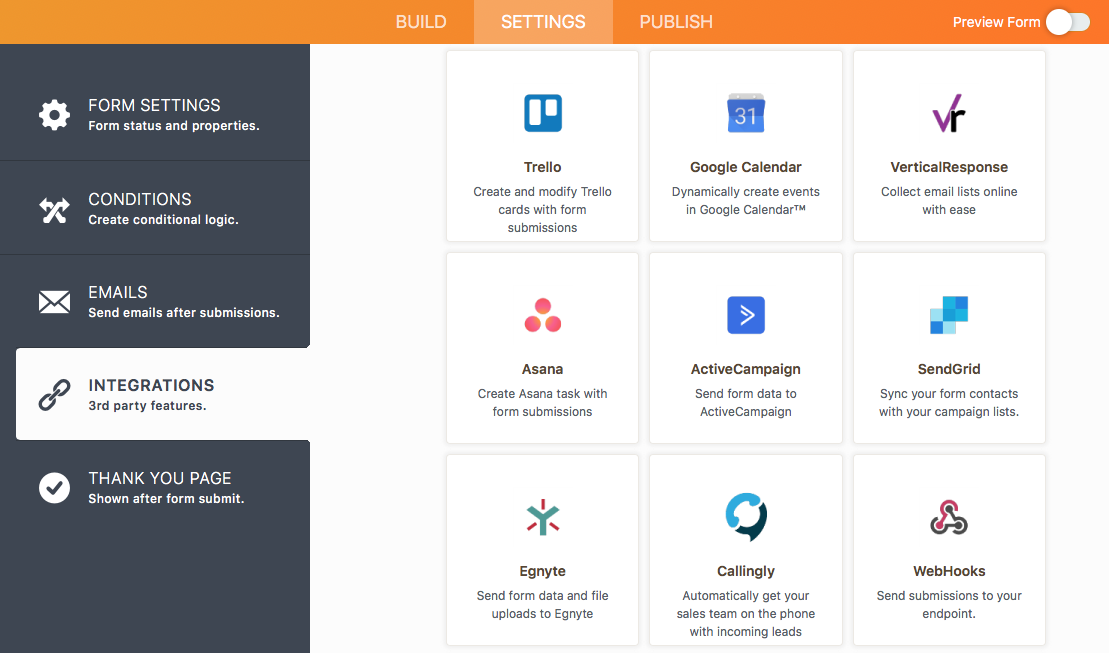1109x653 pixels.
Task: Toggle the Preview Form switch
Action: point(1068,22)
